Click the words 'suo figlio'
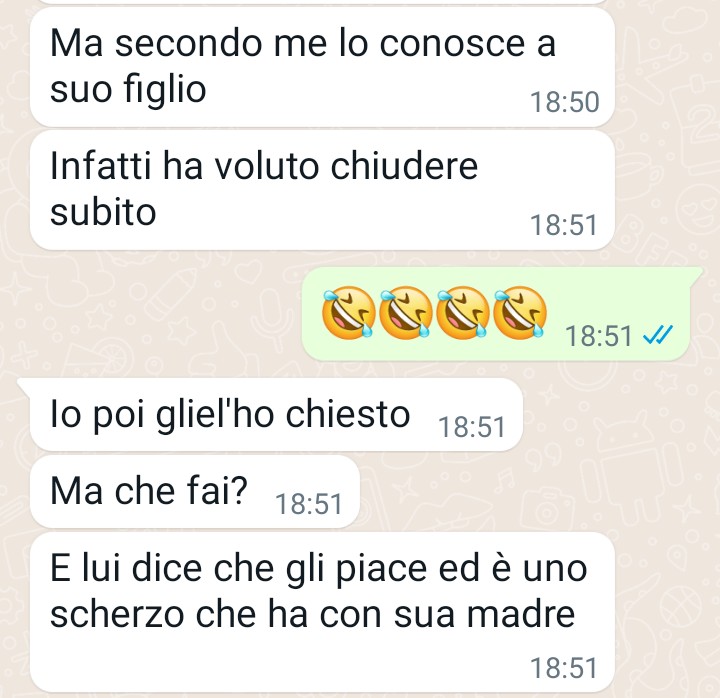The height and width of the screenshot is (698, 720). click(x=128, y=89)
